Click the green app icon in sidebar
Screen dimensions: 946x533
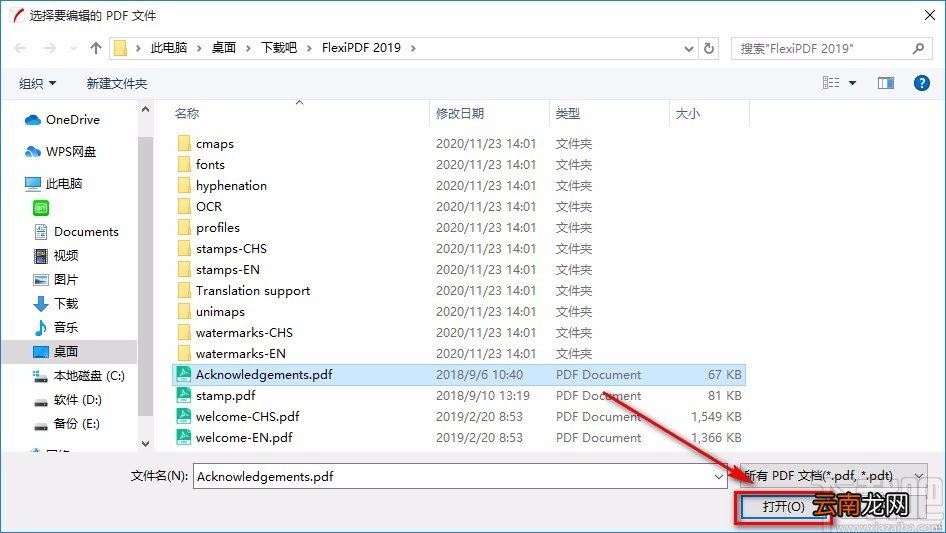pyautogui.click(x=40, y=208)
